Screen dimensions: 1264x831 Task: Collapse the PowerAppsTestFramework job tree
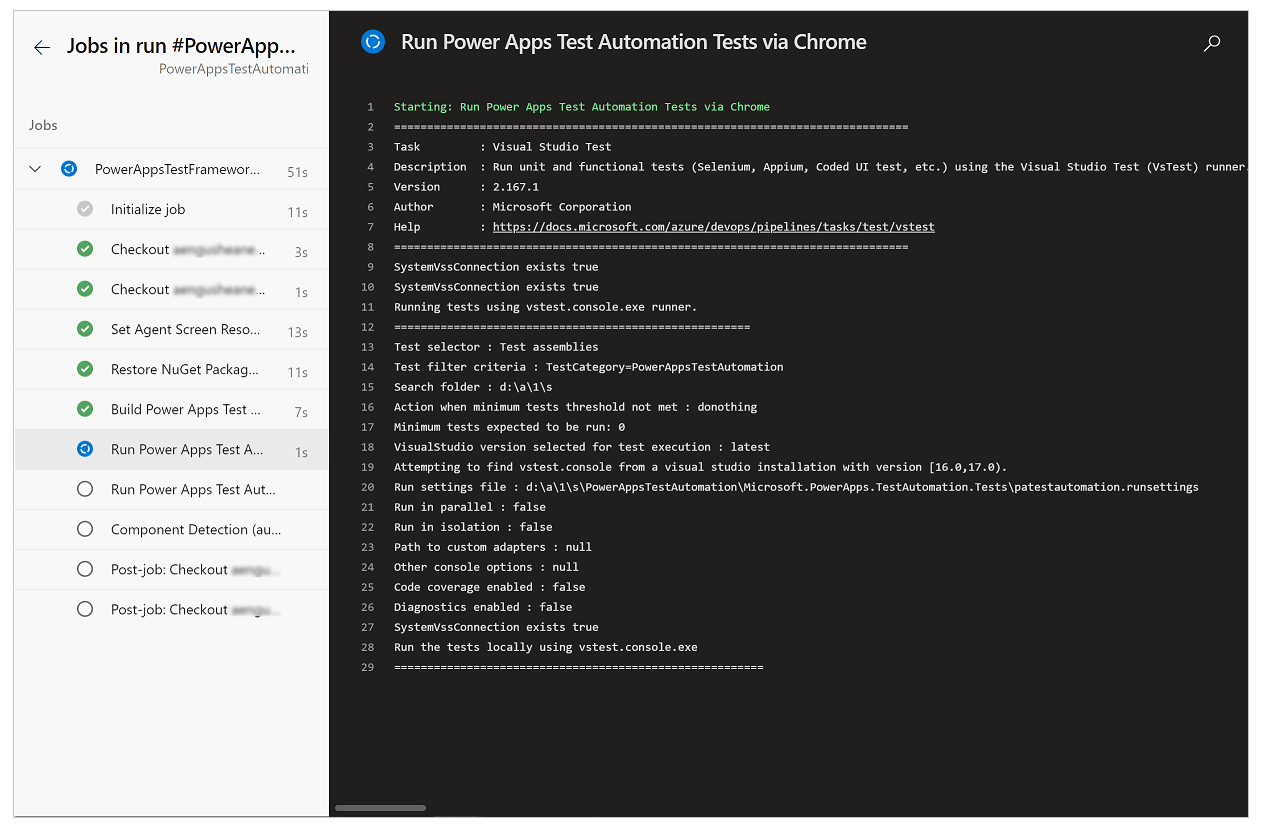pyautogui.click(x=36, y=169)
